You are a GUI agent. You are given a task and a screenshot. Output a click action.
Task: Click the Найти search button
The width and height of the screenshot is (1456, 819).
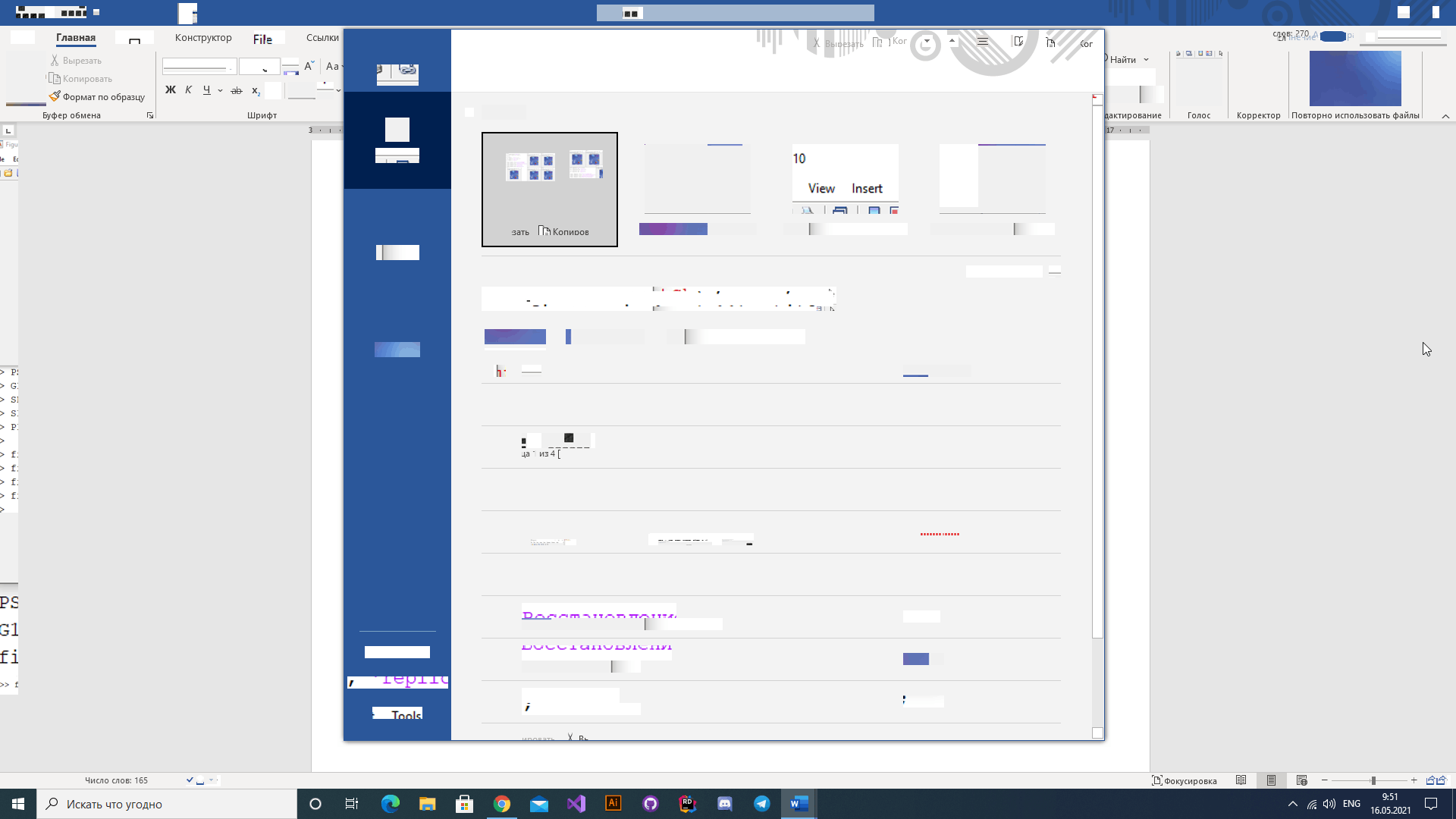1123,60
